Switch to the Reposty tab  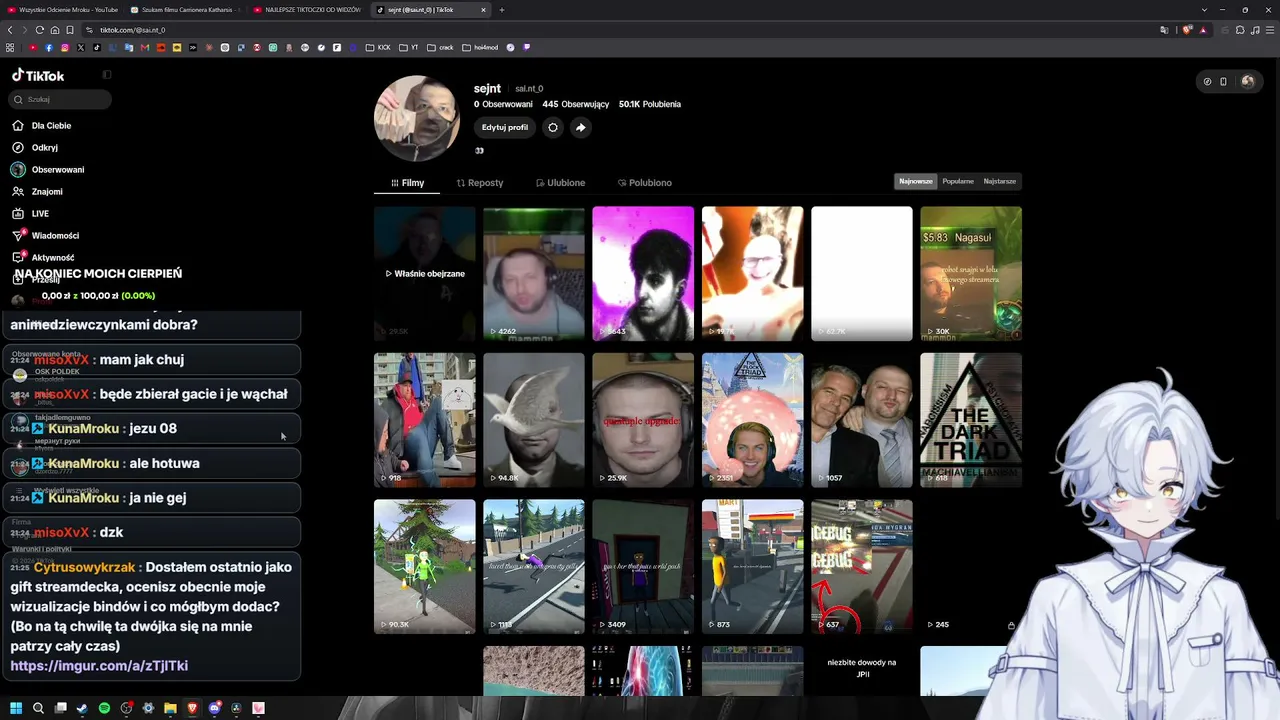coord(480,183)
